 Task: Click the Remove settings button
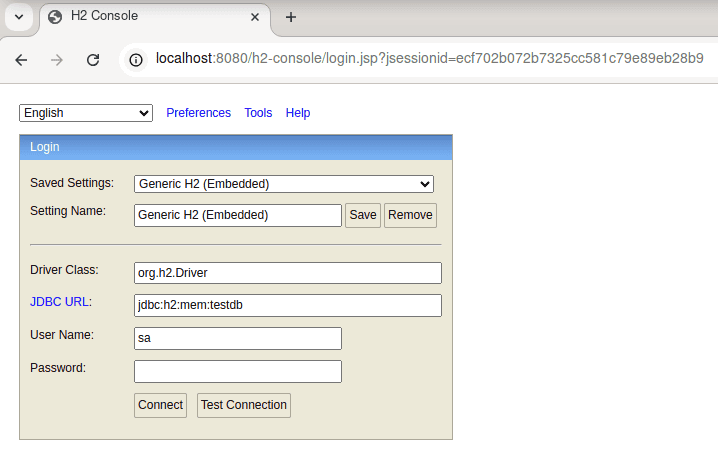pyautogui.click(x=410, y=215)
